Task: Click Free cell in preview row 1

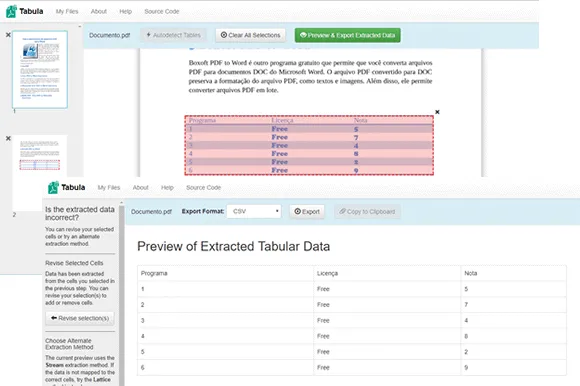Action: pyautogui.click(x=387, y=289)
